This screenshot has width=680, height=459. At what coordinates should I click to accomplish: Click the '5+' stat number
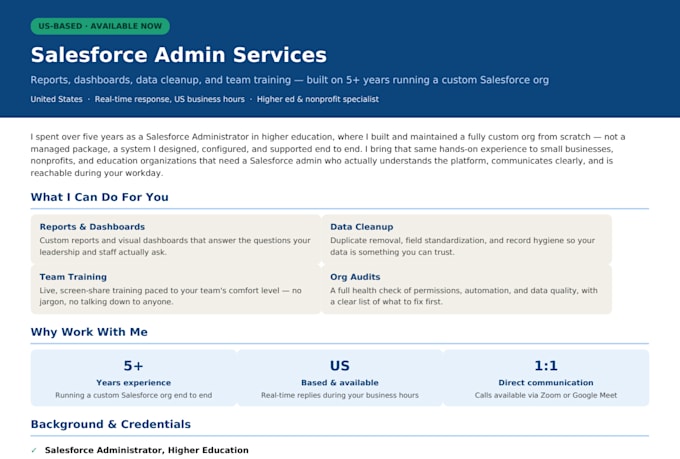134,366
